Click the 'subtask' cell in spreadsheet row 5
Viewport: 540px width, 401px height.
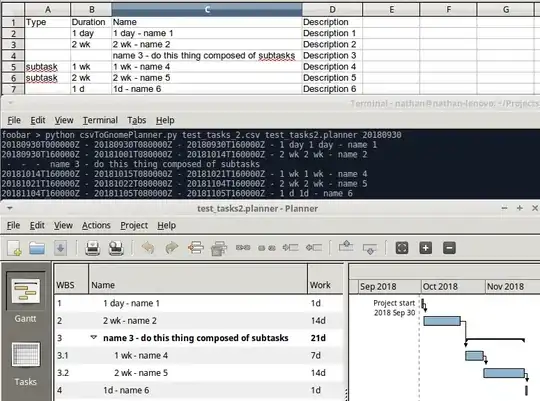coord(48,67)
